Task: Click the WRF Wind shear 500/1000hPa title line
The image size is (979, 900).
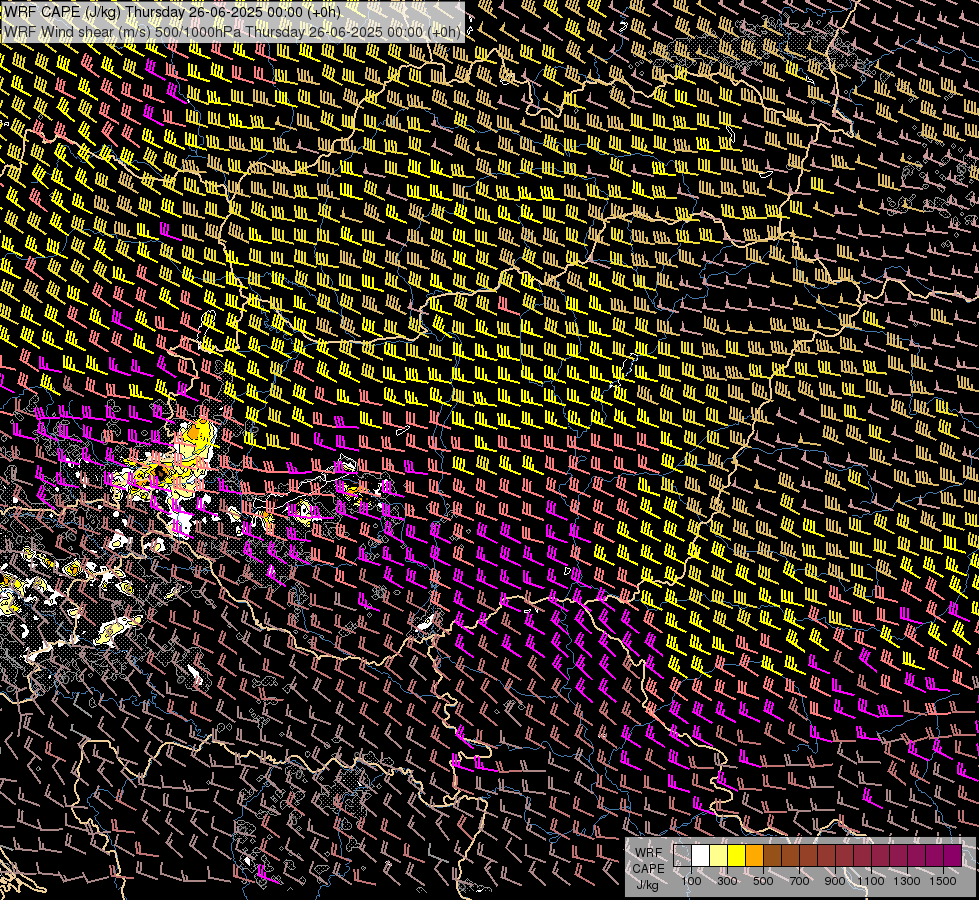Action: (x=232, y=32)
